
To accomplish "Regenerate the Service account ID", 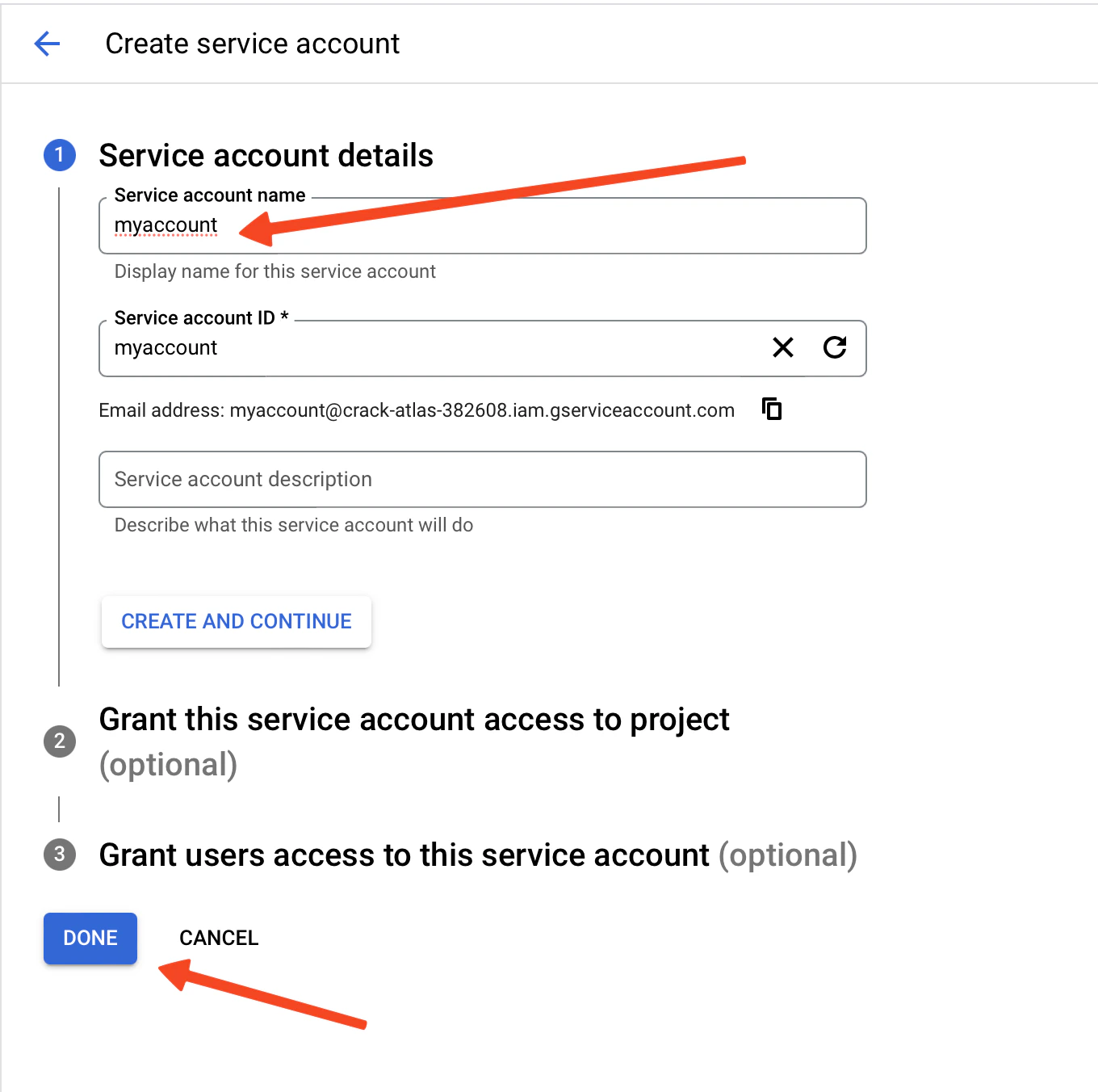I will [x=835, y=347].
